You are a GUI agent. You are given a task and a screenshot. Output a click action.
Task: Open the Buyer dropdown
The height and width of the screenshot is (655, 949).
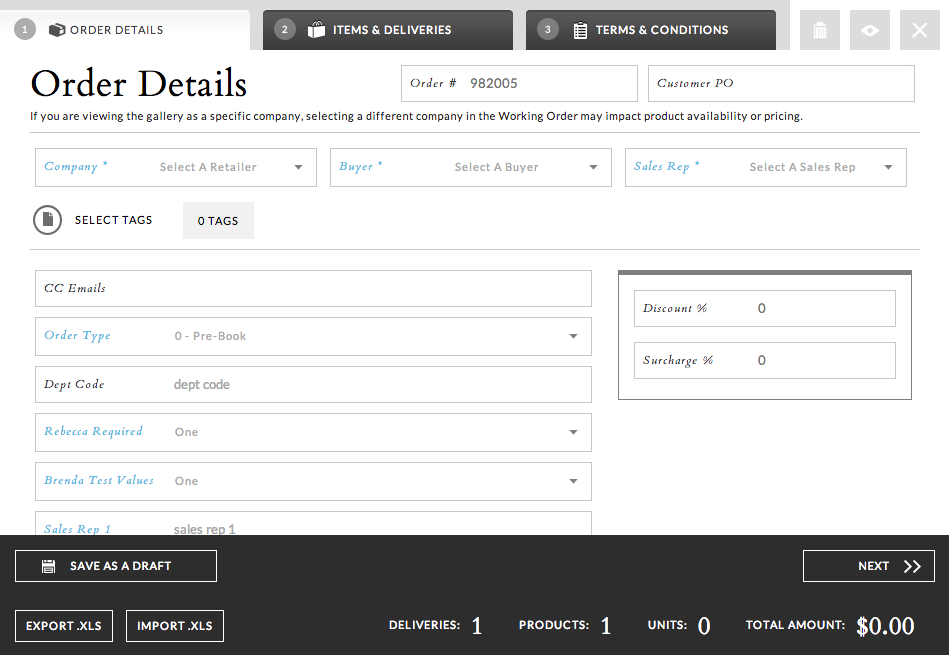[x=470, y=167]
